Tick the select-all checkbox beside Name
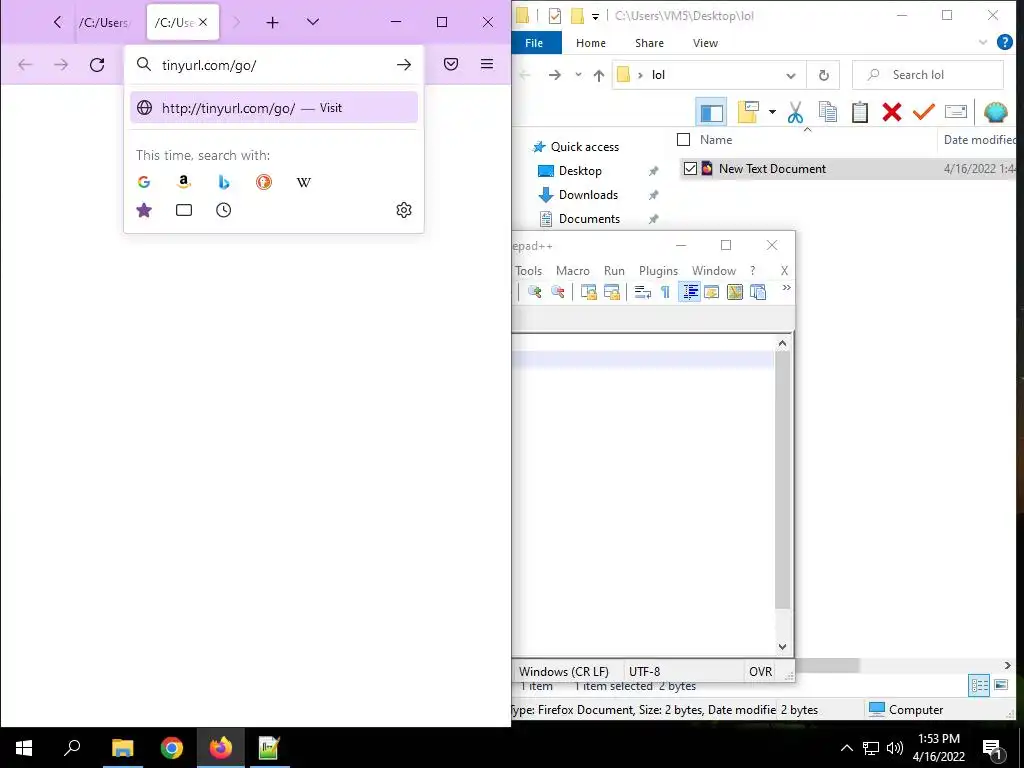The width and height of the screenshot is (1024, 768). pos(684,140)
